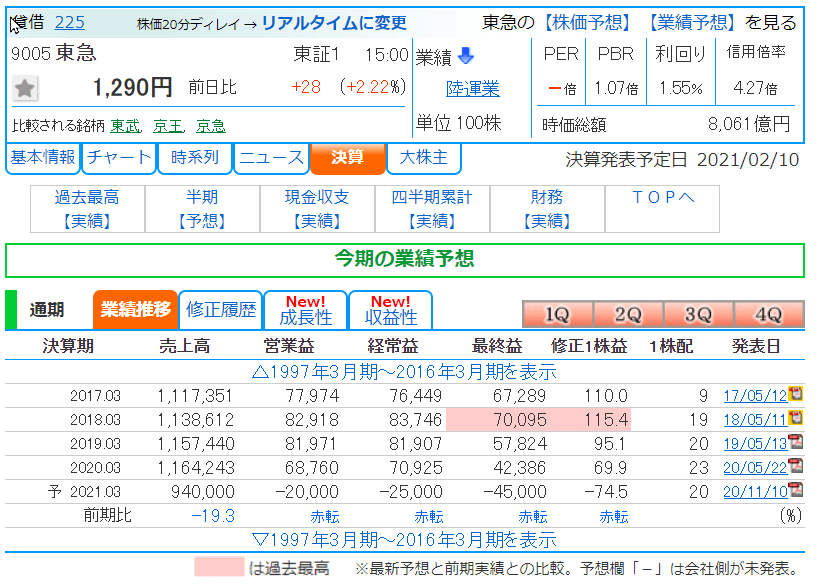Select the 決算 tab

pyautogui.click(x=348, y=158)
